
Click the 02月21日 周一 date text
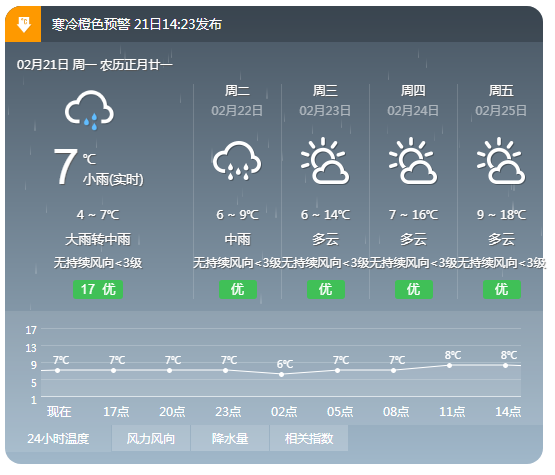pyautogui.click(x=56, y=65)
